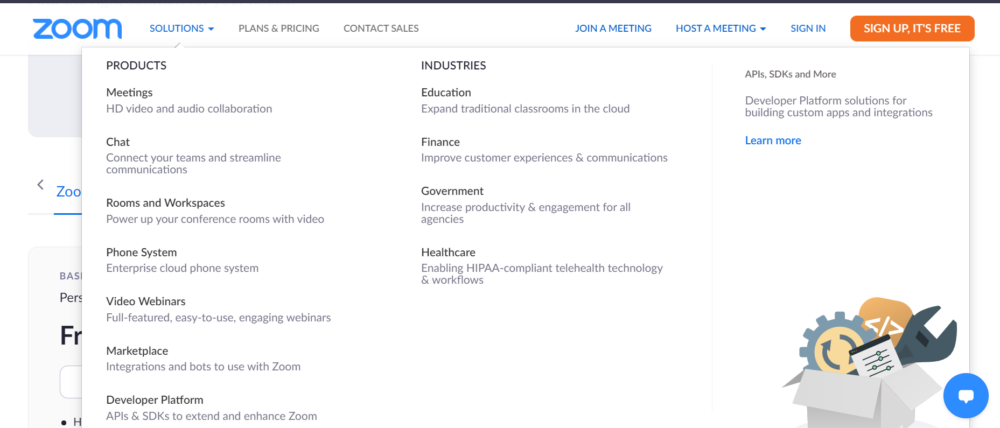Image resolution: width=1000 pixels, height=428 pixels.
Task: Open Video Webinars product
Action: click(x=146, y=301)
